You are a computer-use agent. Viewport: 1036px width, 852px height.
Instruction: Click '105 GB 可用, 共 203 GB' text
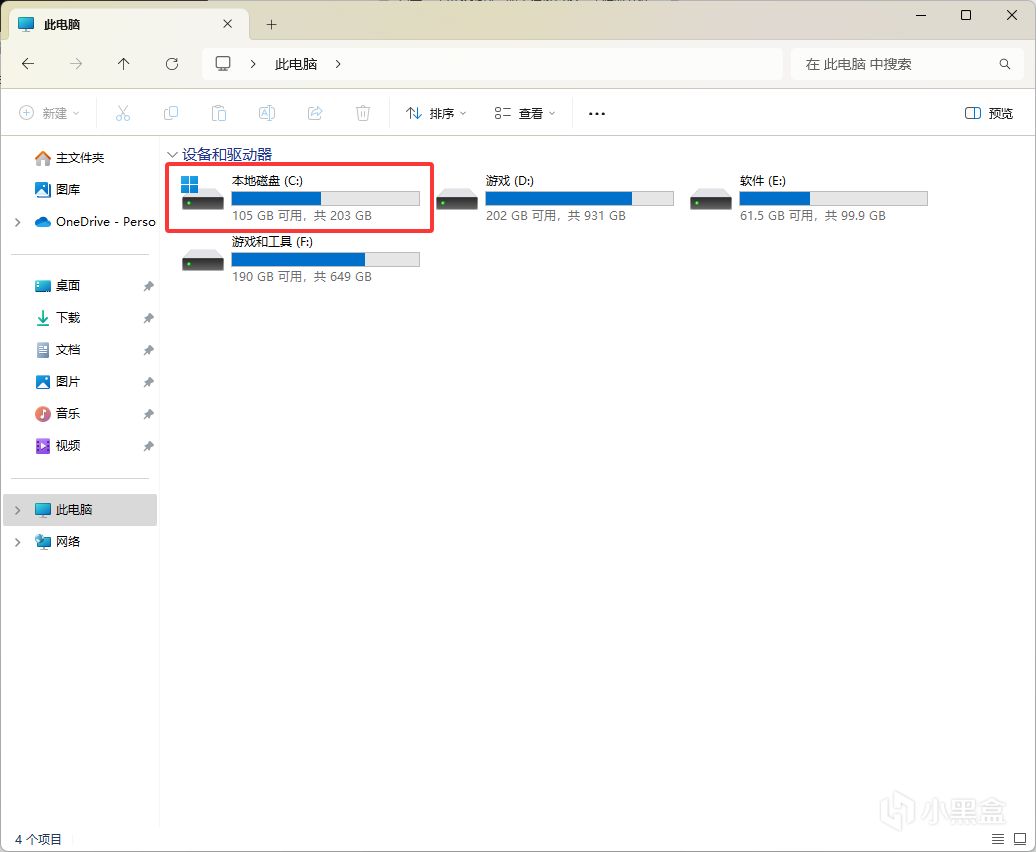tap(302, 216)
